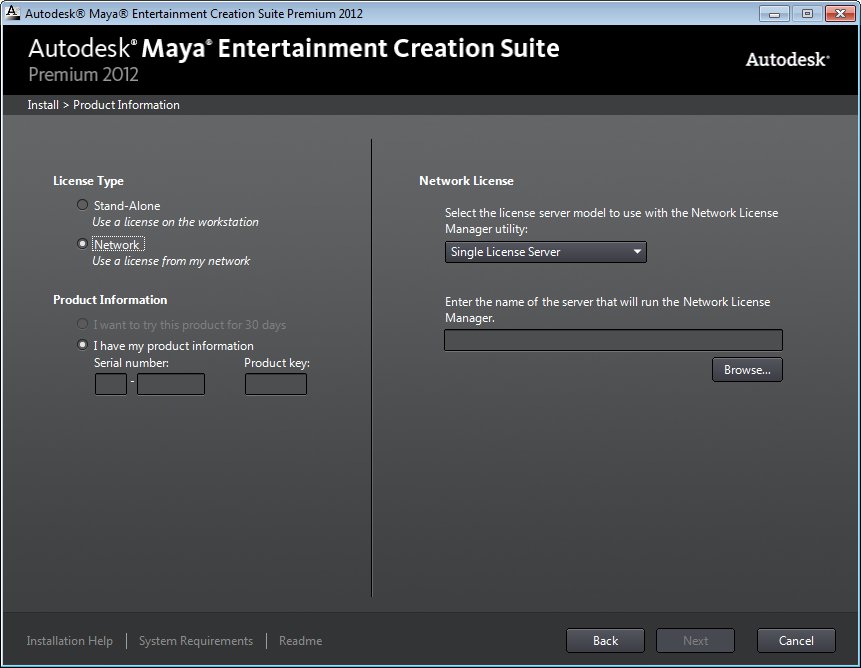
Task: Click the Back button
Action: click(605, 640)
